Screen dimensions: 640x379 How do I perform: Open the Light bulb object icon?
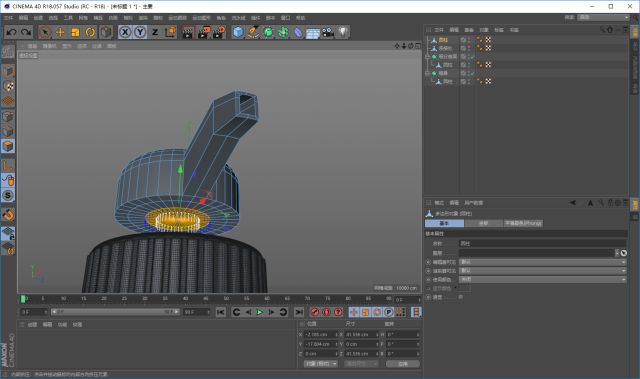coord(343,32)
